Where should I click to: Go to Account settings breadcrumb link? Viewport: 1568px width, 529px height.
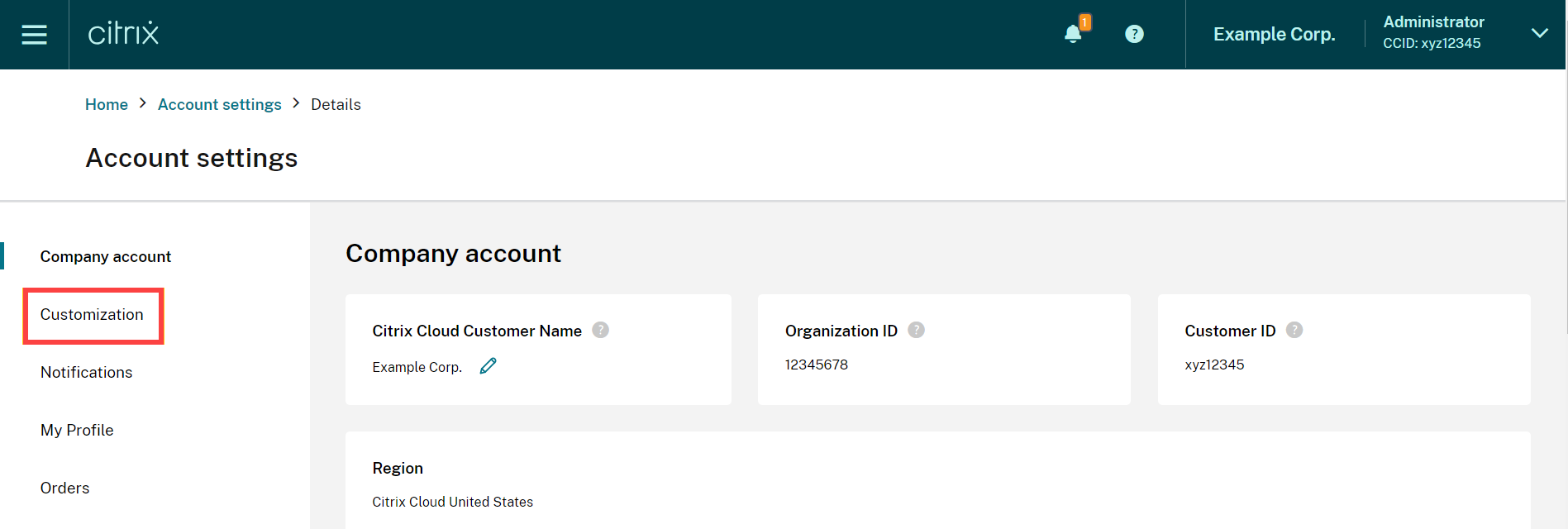point(220,104)
